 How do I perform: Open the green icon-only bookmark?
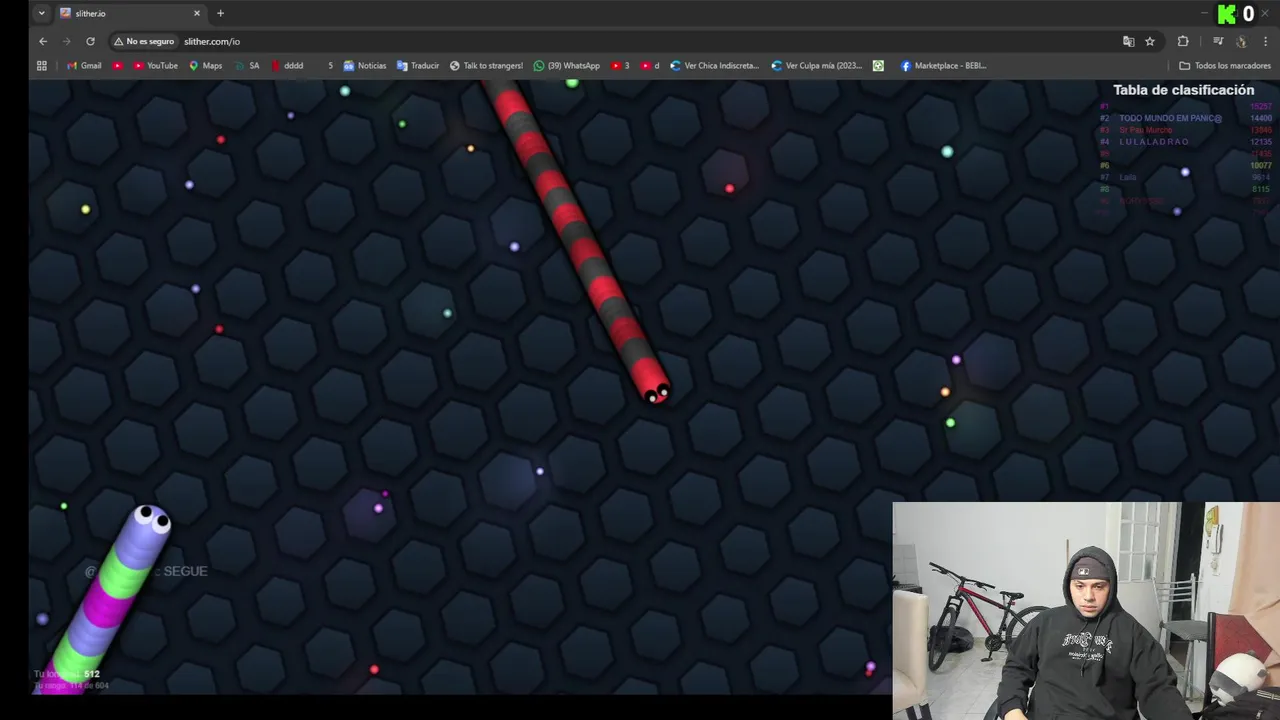(878, 65)
